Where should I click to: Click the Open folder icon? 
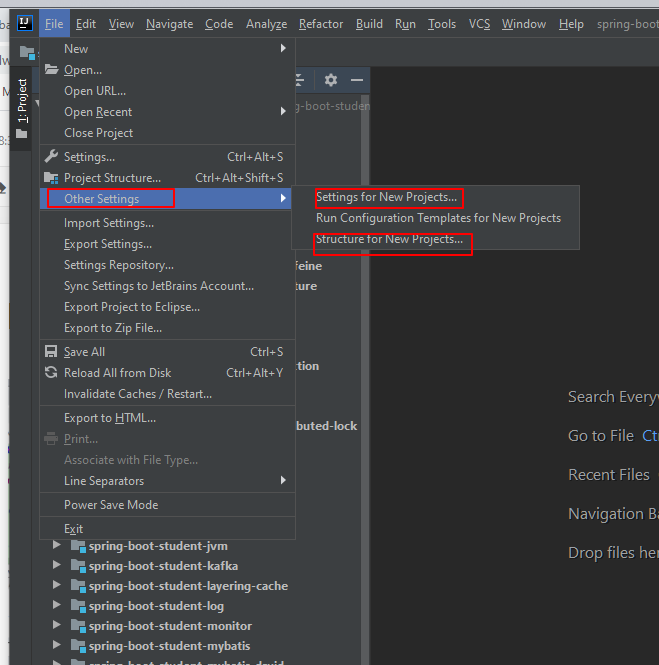51,70
